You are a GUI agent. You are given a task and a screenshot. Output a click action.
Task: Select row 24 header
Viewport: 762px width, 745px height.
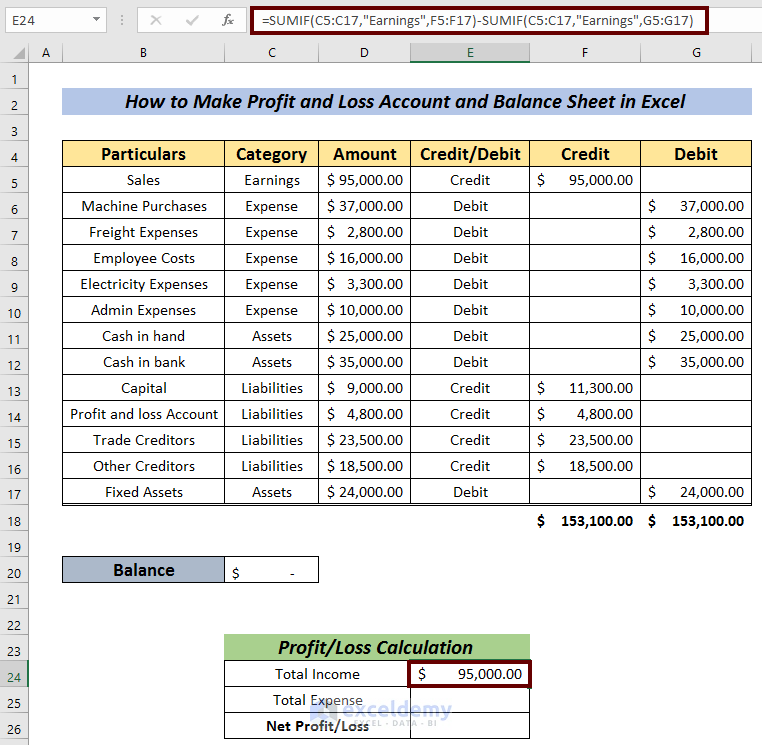pos(14,674)
